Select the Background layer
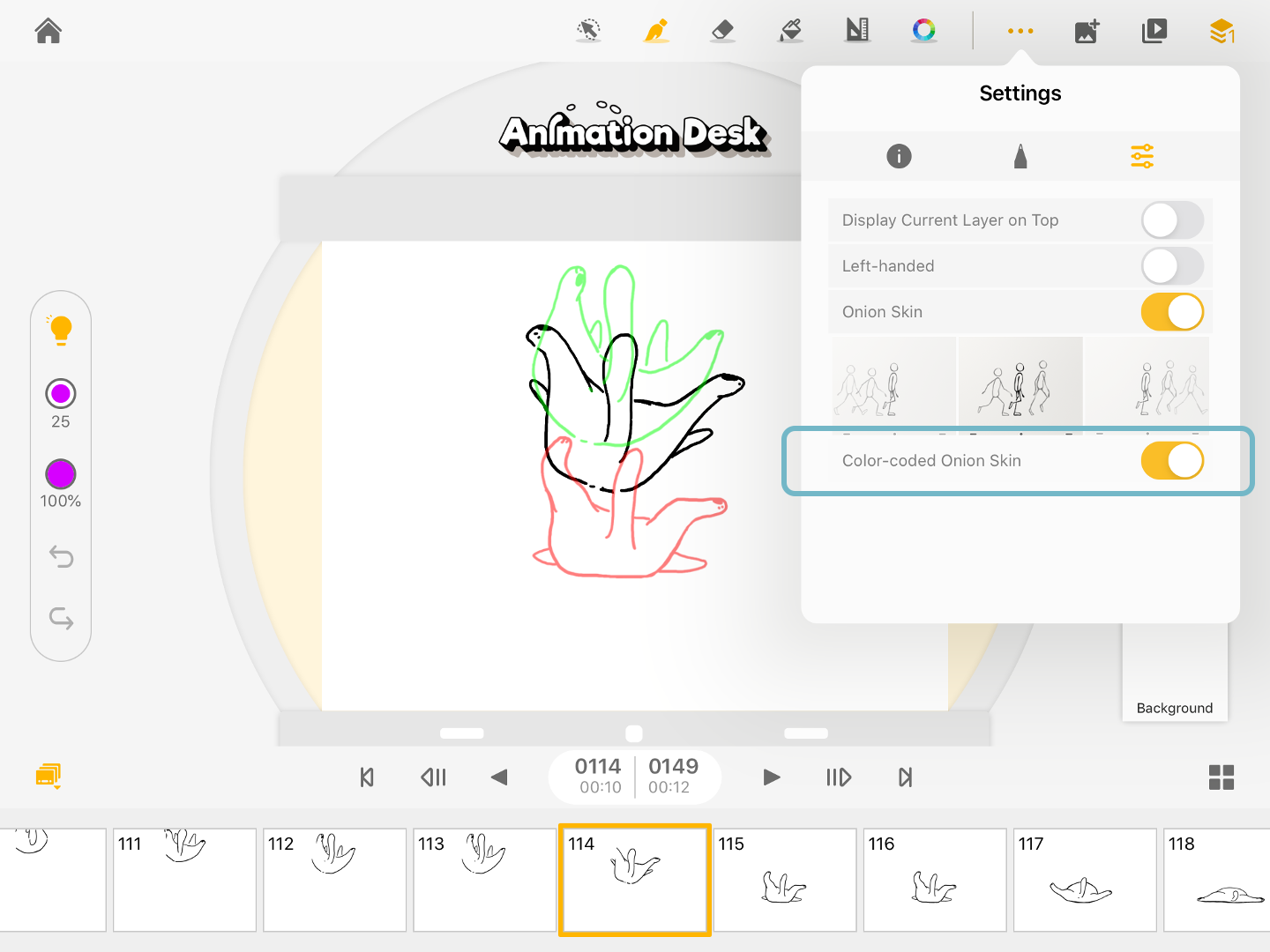 [1175, 673]
